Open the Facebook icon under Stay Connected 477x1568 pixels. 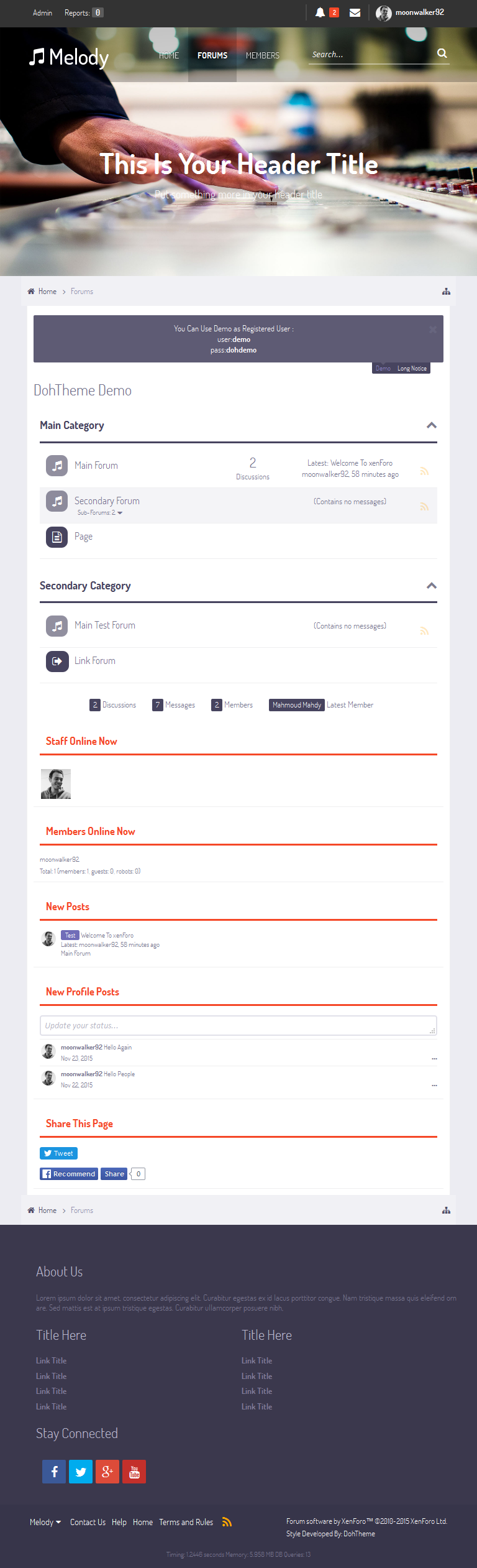pyautogui.click(x=54, y=1472)
